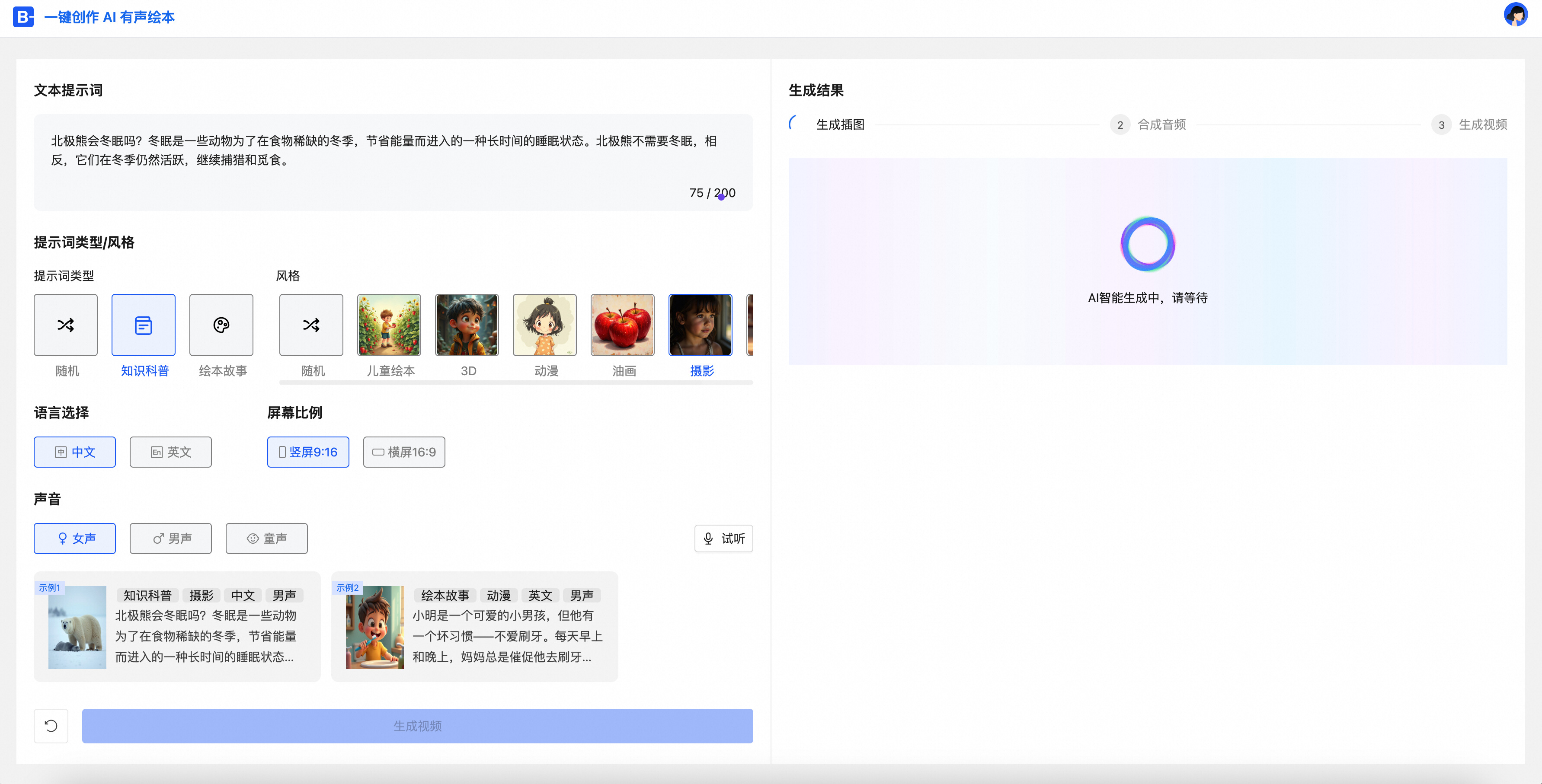Pick the random shuffle style icon
Image resolution: width=1542 pixels, height=784 pixels.
(310, 325)
